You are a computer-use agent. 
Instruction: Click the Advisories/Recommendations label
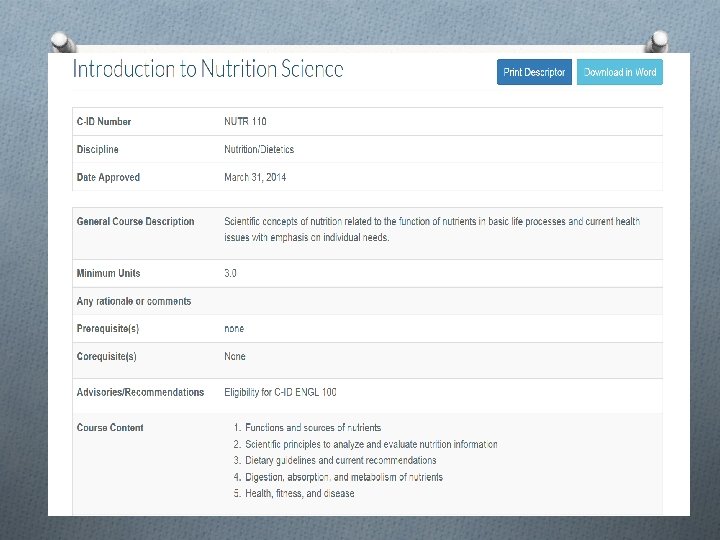coord(140,392)
